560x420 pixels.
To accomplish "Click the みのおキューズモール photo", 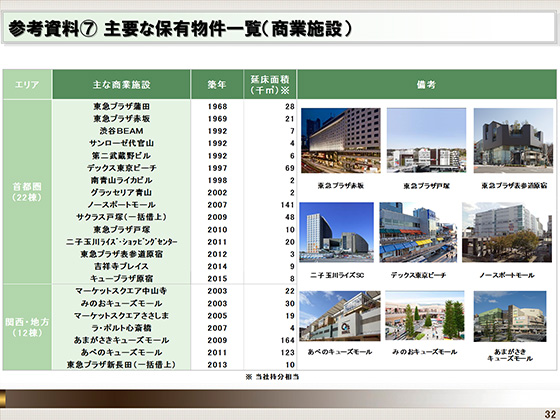I will point(425,316).
